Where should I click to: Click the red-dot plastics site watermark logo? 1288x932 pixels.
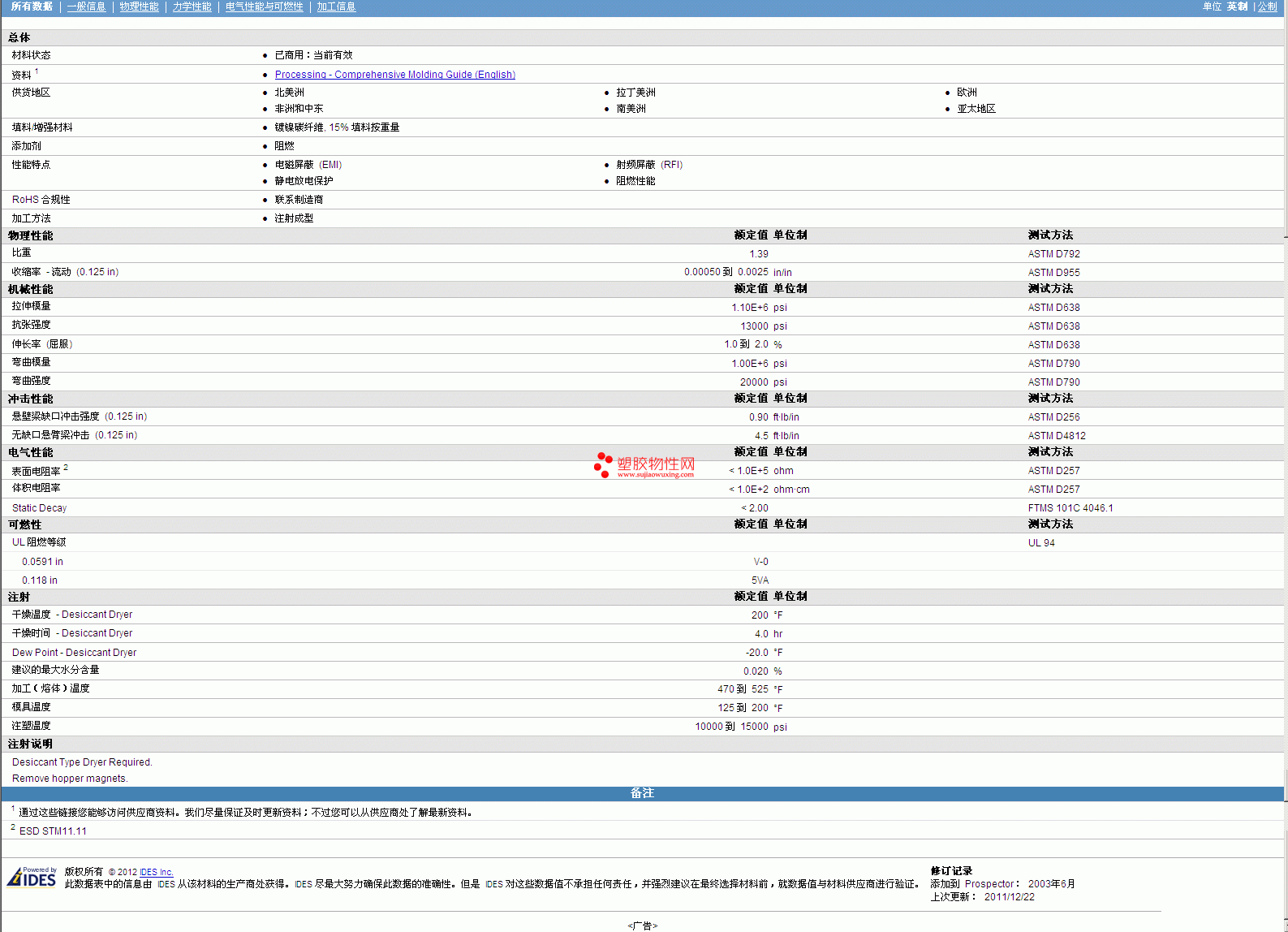click(644, 465)
